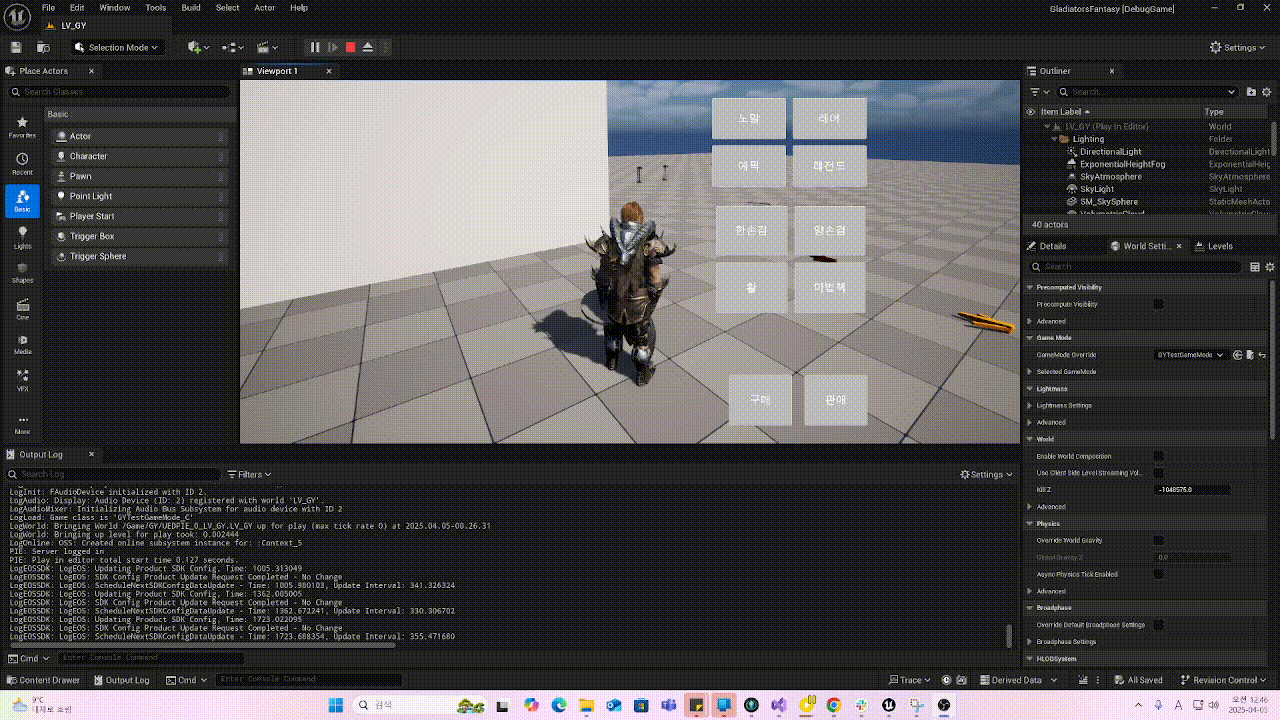This screenshot has height=720, width=1280.
Task: Open the Build menu
Action: pos(190,8)
